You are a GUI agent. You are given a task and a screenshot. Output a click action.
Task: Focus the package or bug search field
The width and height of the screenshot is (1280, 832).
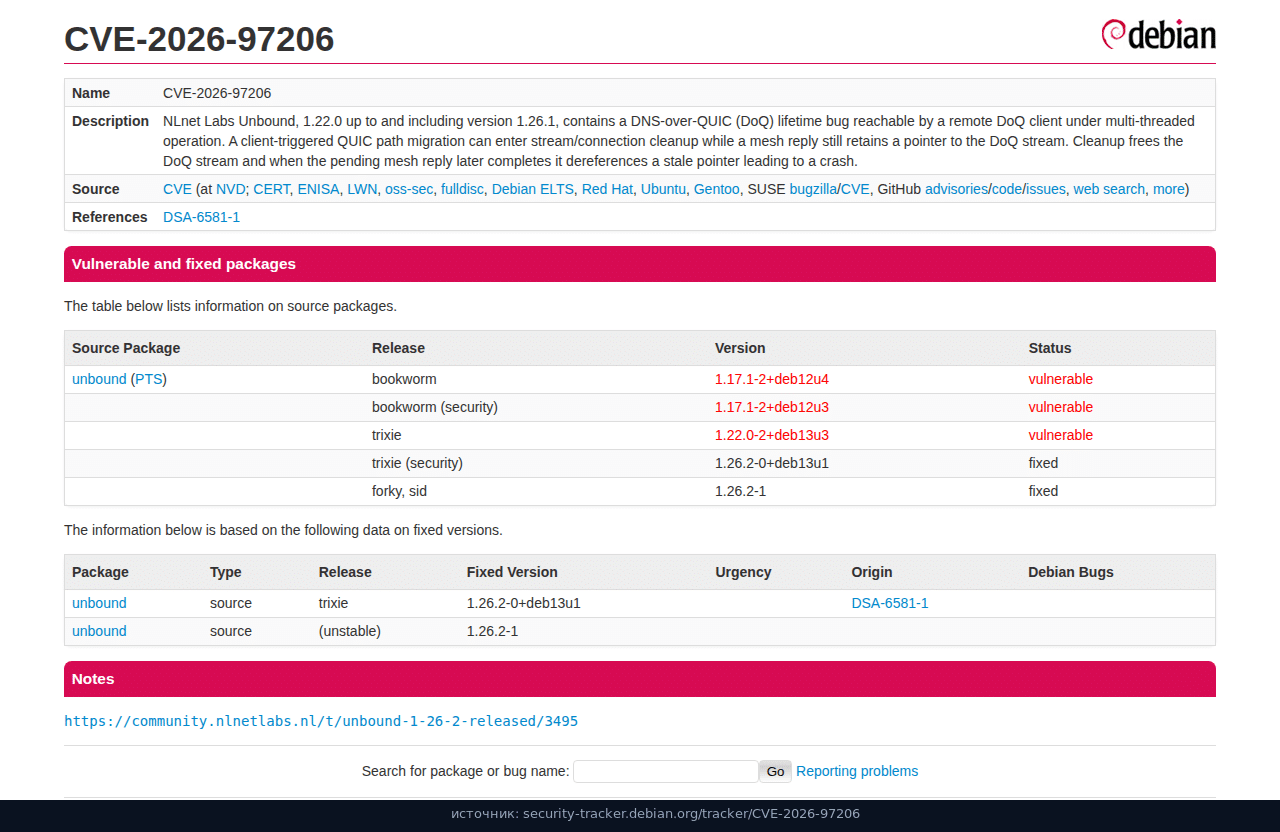(665, 771)
